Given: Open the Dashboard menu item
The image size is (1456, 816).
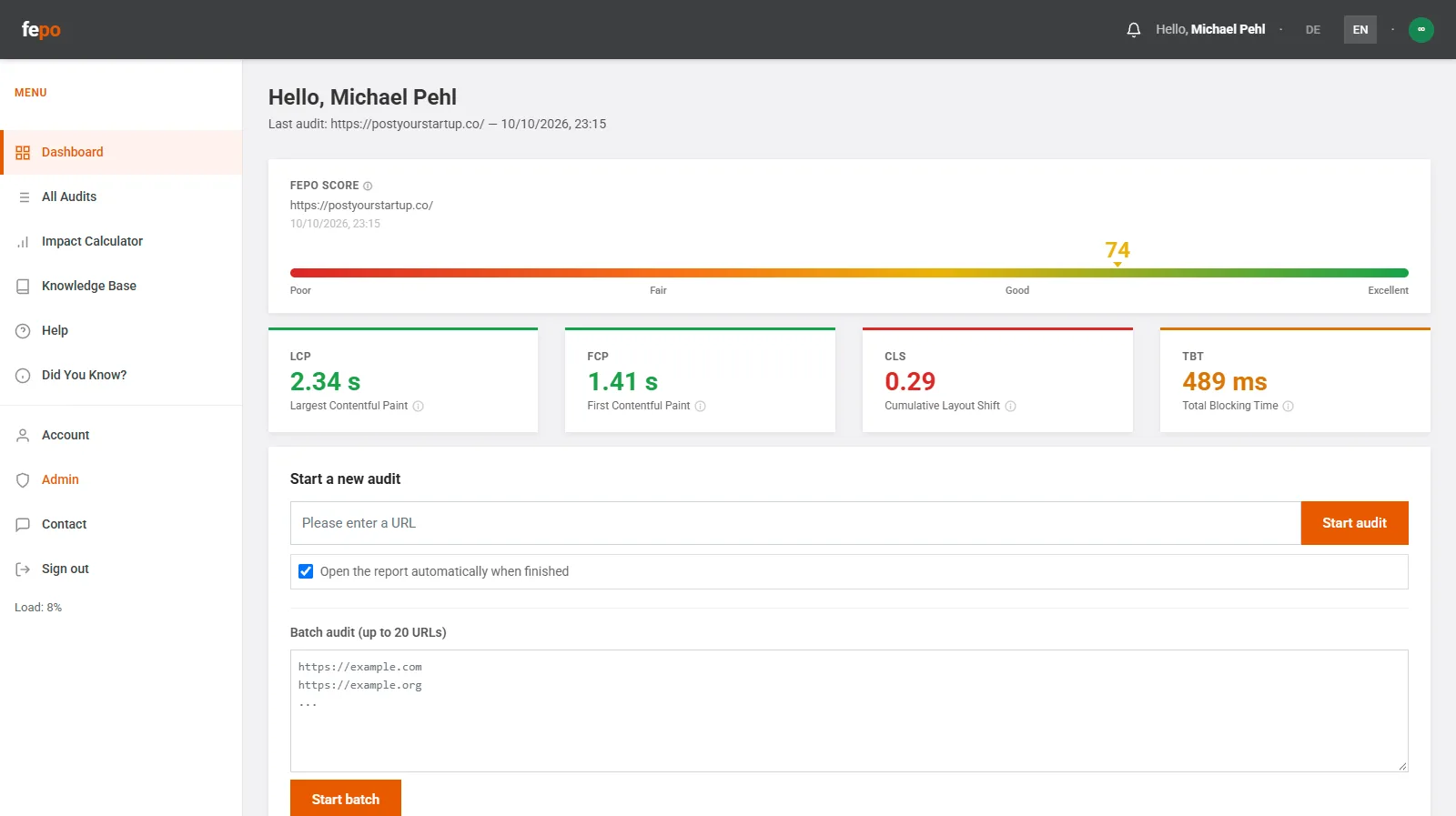Looking at the screenshot, I should [x=122, y=152].
